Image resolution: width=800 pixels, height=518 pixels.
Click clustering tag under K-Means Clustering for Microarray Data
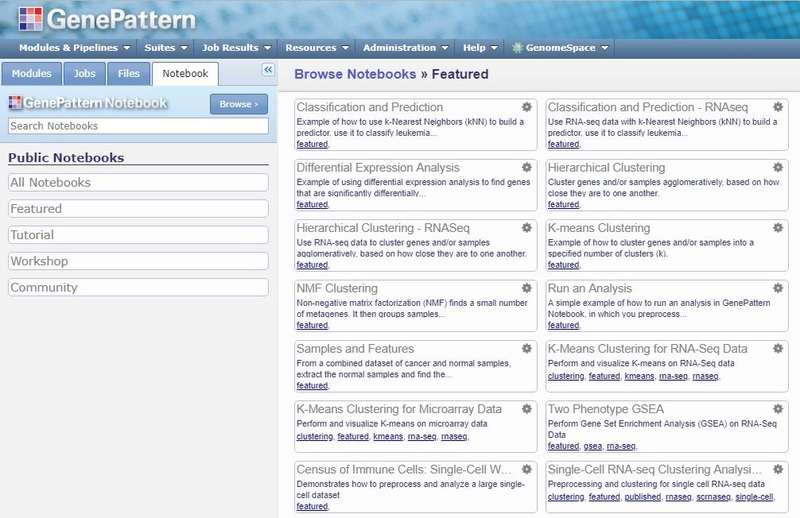(x=314, y=436)
